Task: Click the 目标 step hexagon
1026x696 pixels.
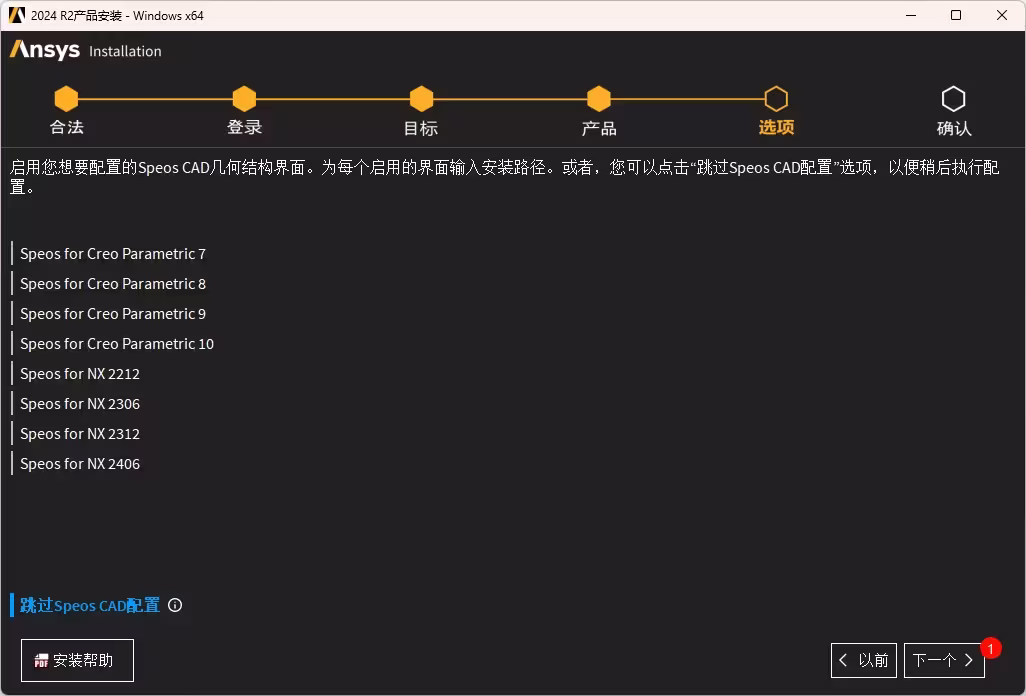Action: 421,99
